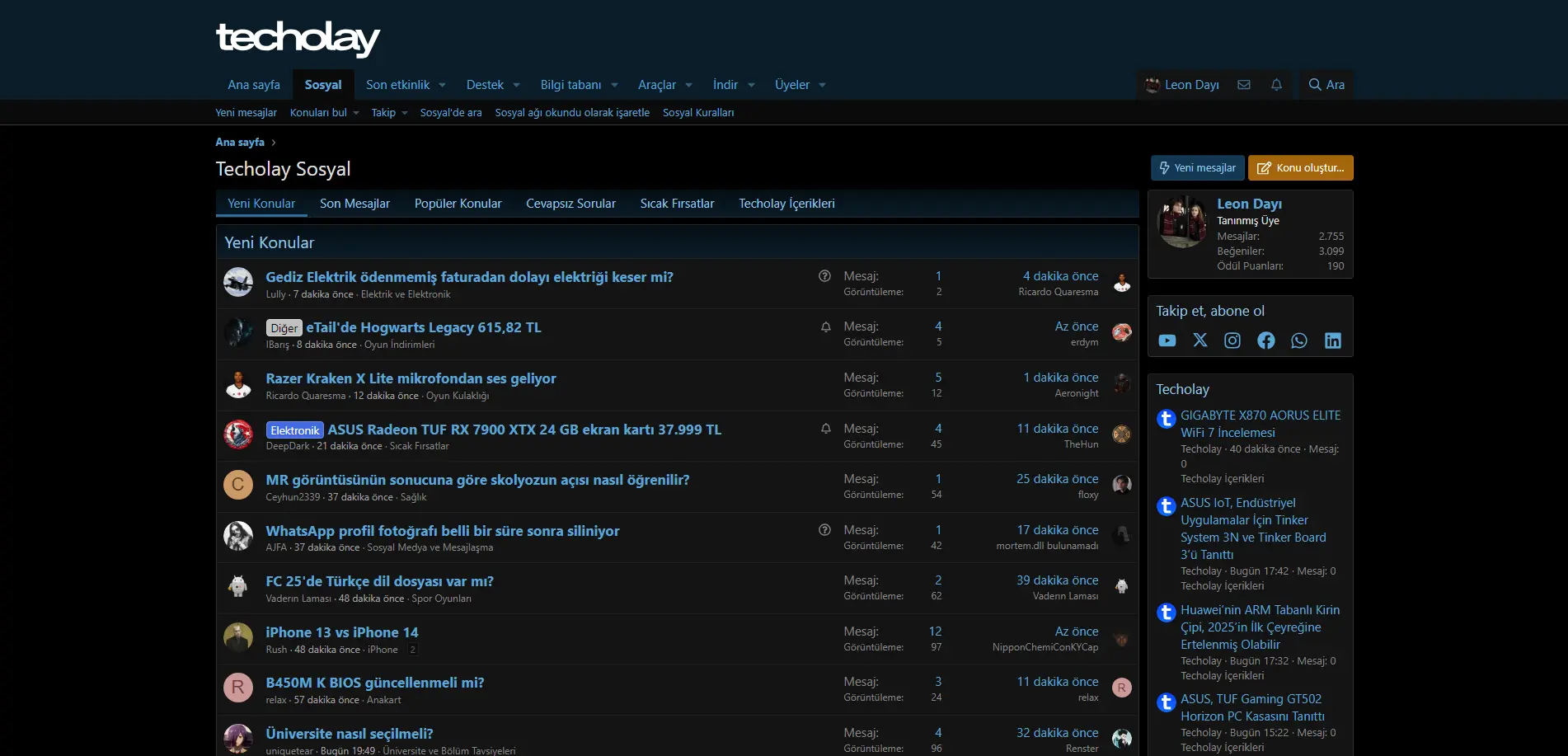
Task: Expand the Destek dropdown arrow
Action: tap(516, 85)
